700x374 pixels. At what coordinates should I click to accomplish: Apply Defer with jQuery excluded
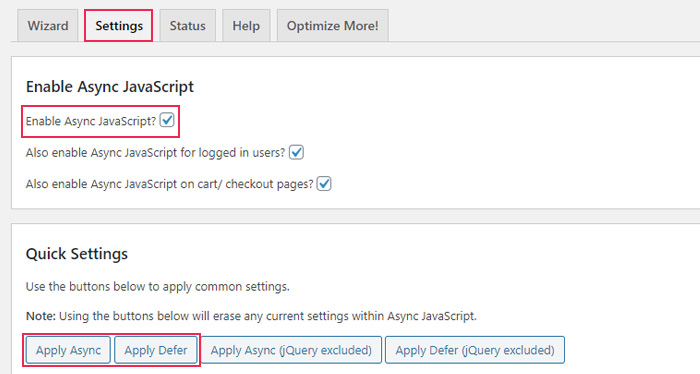coord(475,350)
